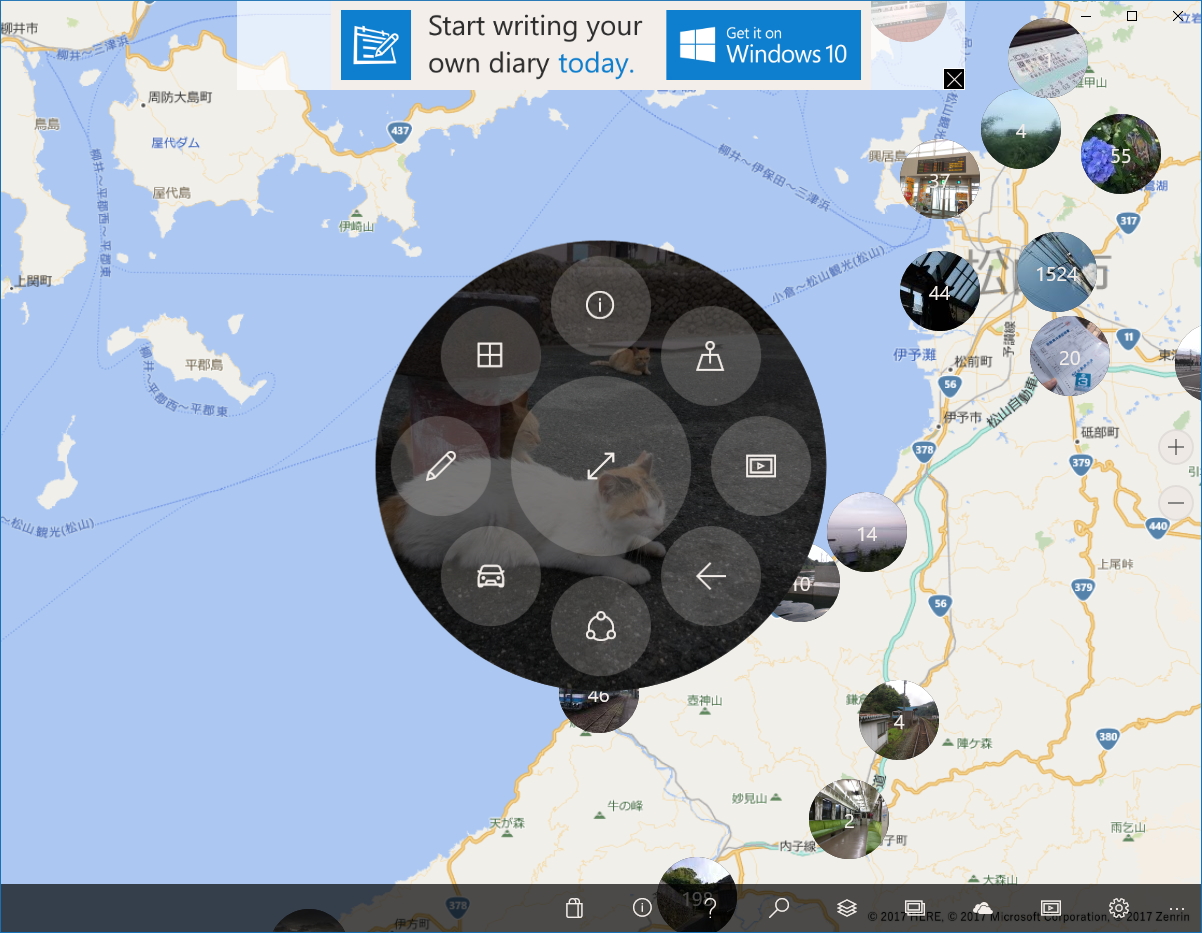
Task: Click the stacked photos icon in bottom bar
Action: (914, 907)
